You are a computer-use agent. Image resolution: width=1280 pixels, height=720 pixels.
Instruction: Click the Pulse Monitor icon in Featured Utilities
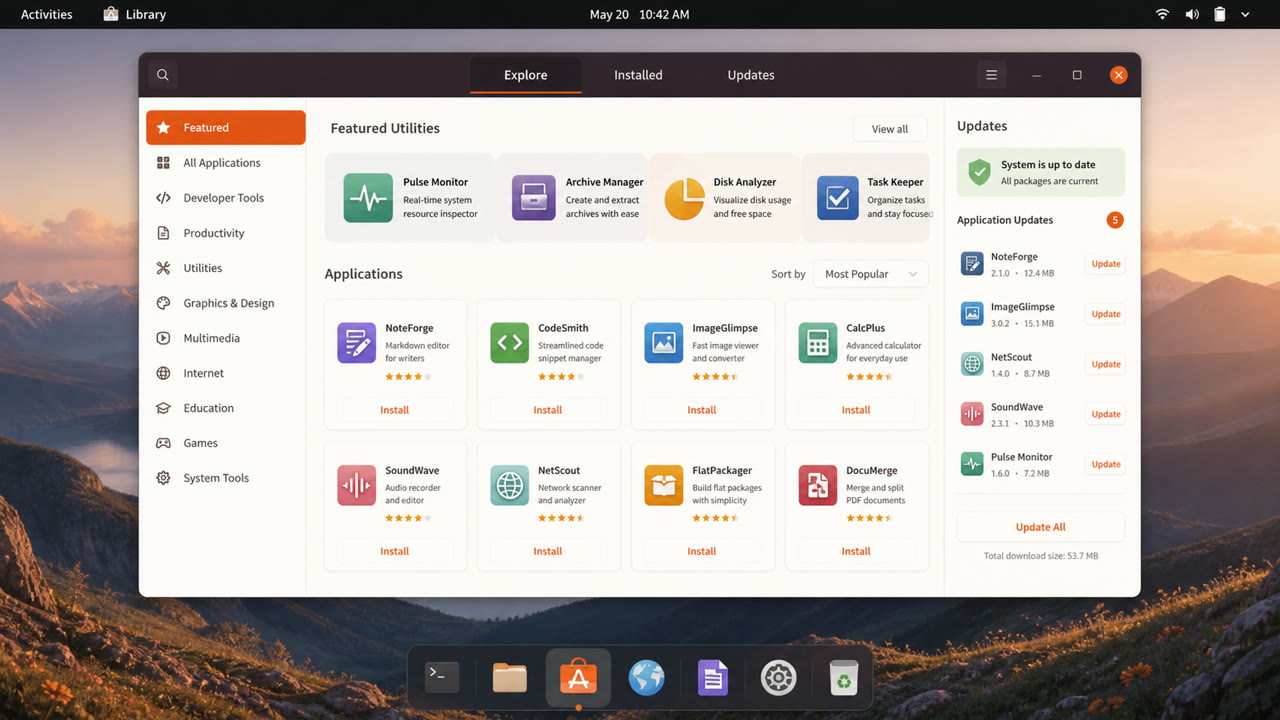368,198
